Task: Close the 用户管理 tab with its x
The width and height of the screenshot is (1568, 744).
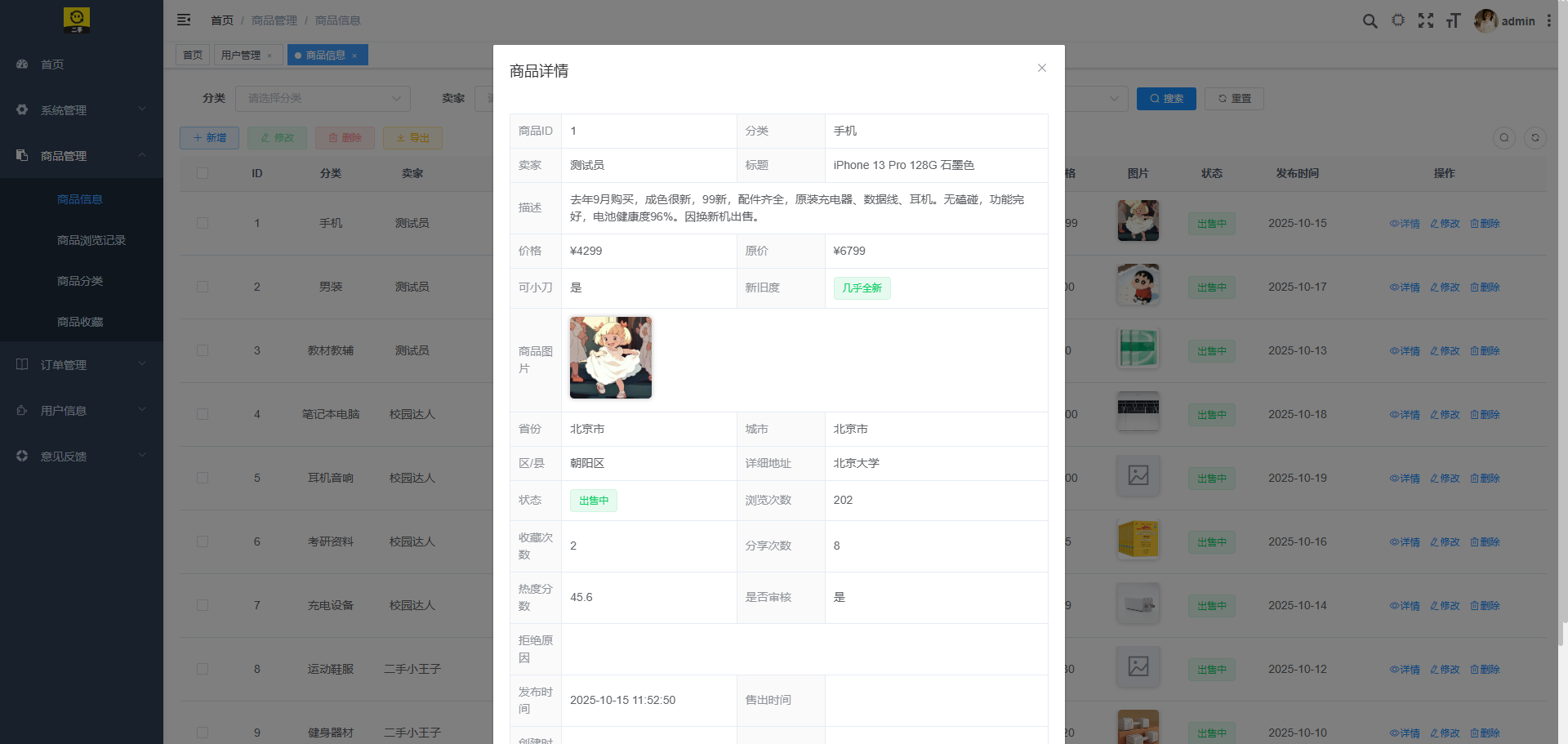Action: click(269, 56)
